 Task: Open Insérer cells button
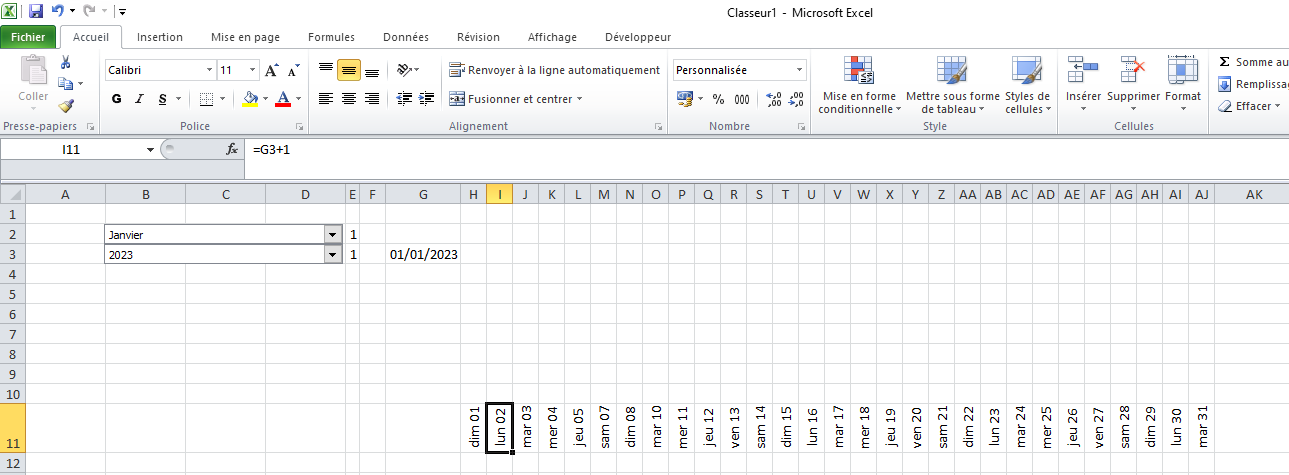[x=1084, y=82]
